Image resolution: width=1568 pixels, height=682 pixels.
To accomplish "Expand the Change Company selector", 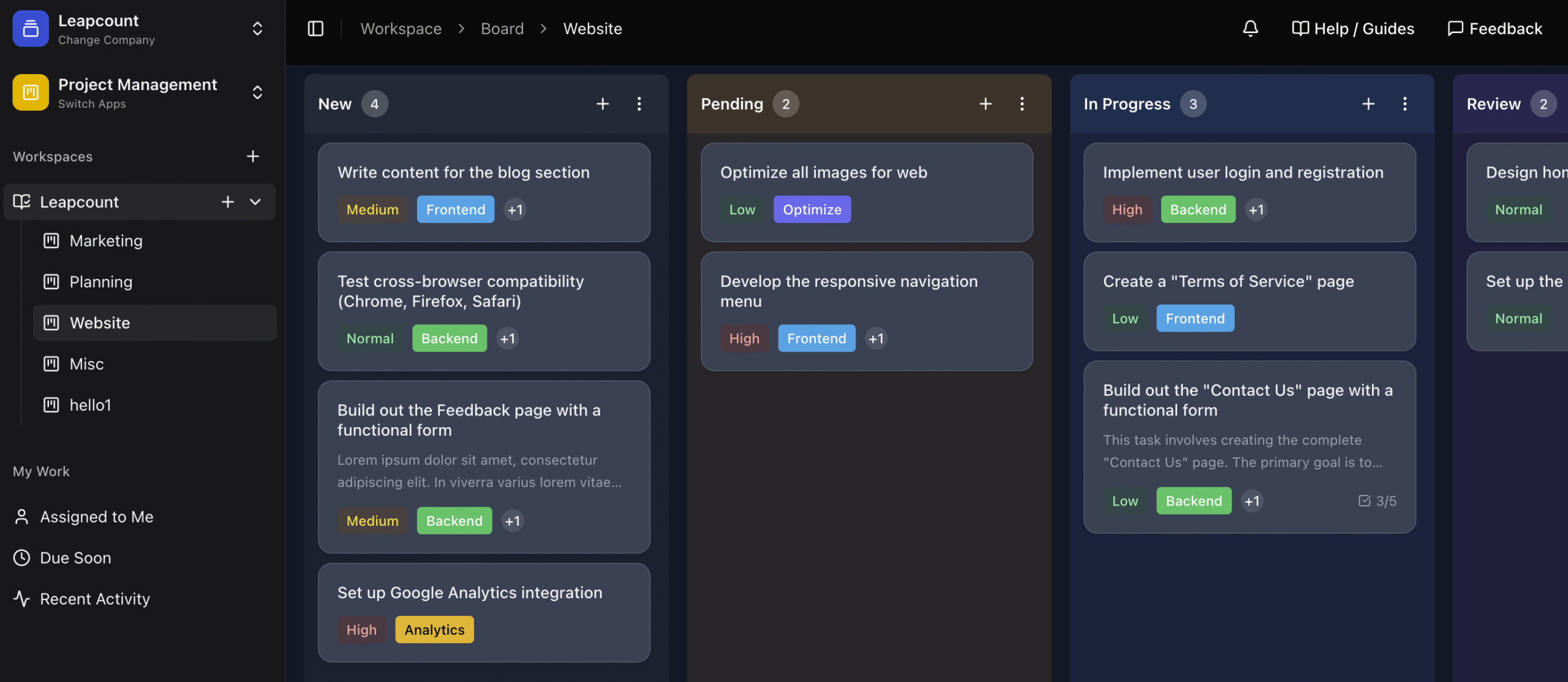I will click(257, 29).
